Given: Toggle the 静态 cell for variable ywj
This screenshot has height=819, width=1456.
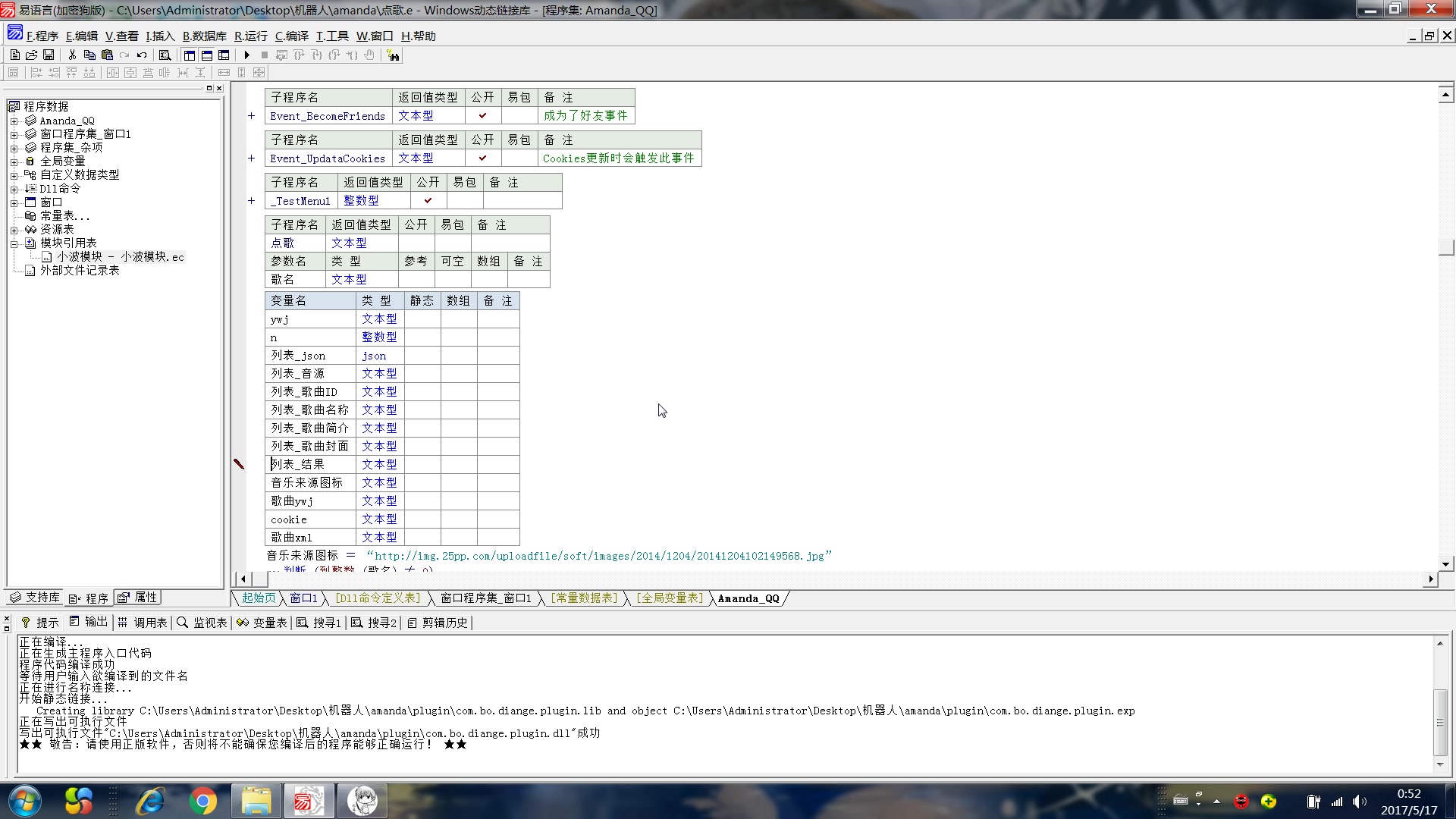Looking at the screenshot, I should (422, 319).
